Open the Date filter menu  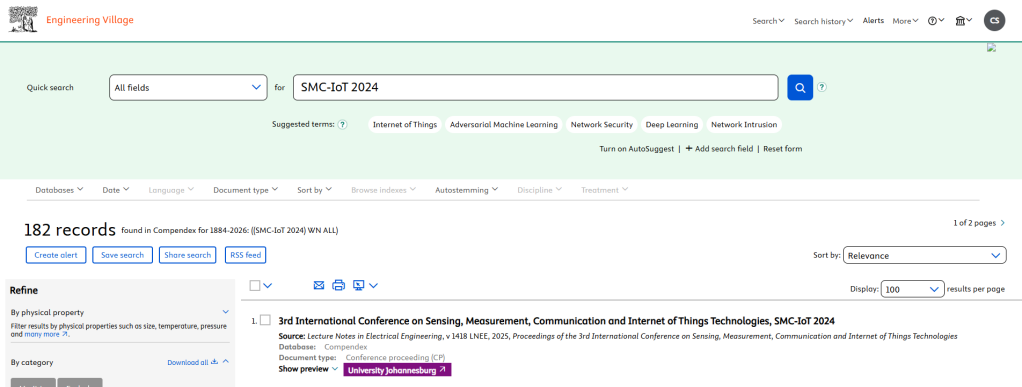116,190
